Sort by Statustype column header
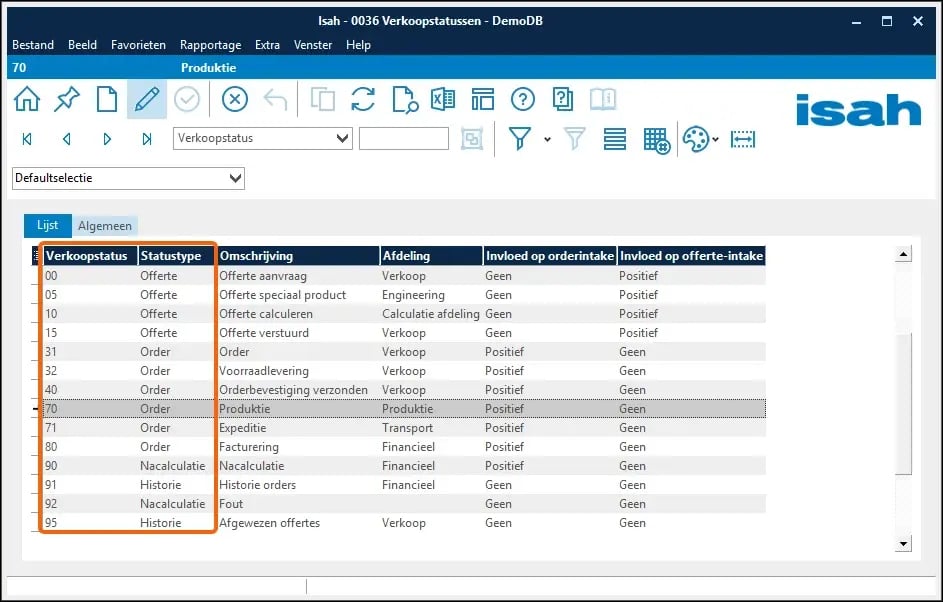This screenshot has width=943, height=602. pyautogui.click(x=176, y=256)
